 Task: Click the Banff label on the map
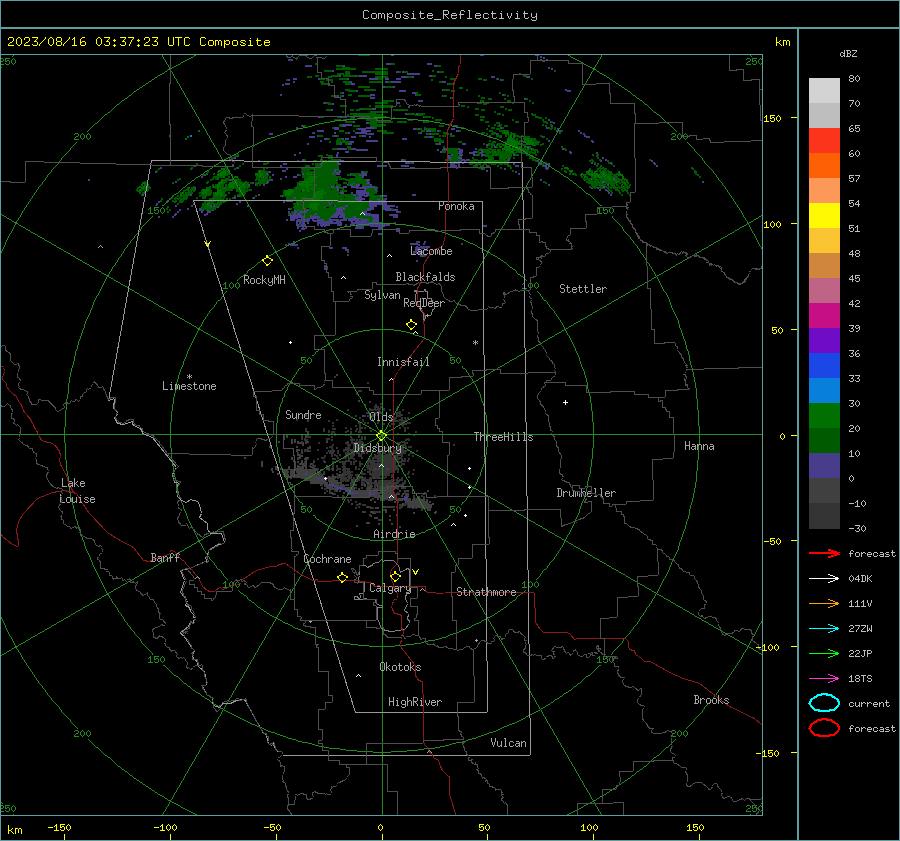pos(165,557)
